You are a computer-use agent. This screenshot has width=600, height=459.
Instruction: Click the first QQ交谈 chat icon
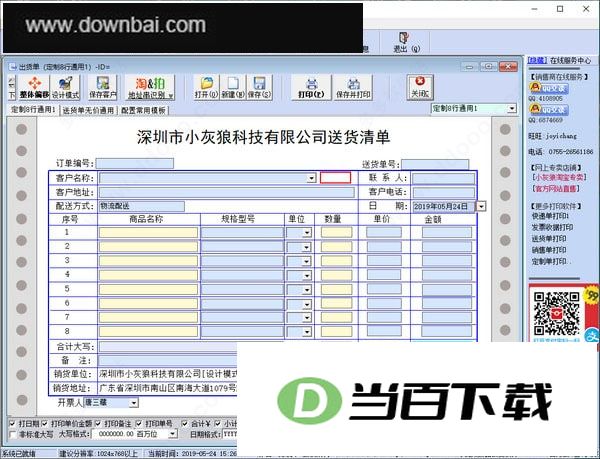pos(549,88)
